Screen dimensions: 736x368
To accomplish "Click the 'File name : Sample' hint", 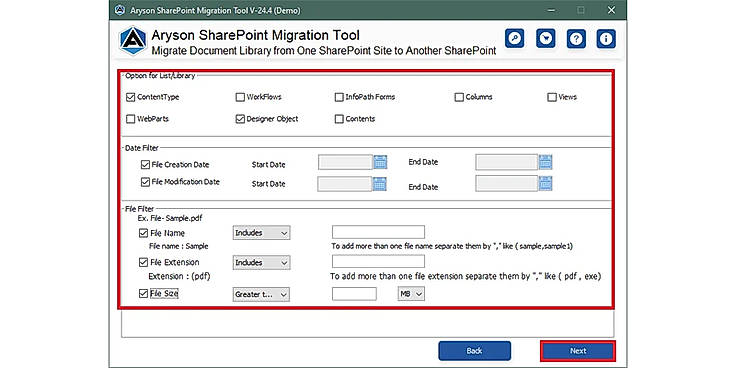I will (178, 246).
